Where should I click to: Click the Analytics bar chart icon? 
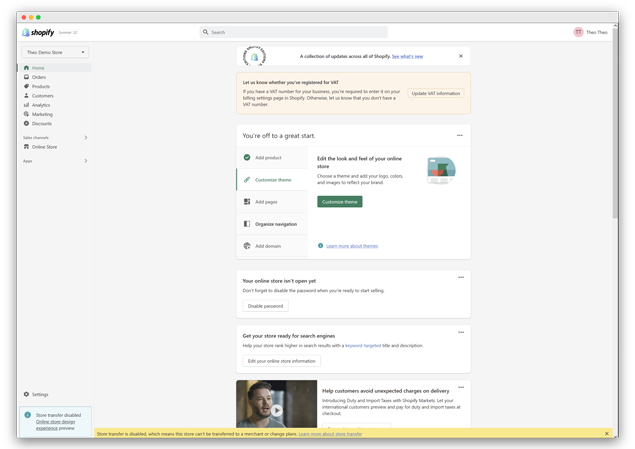point(26,105)
